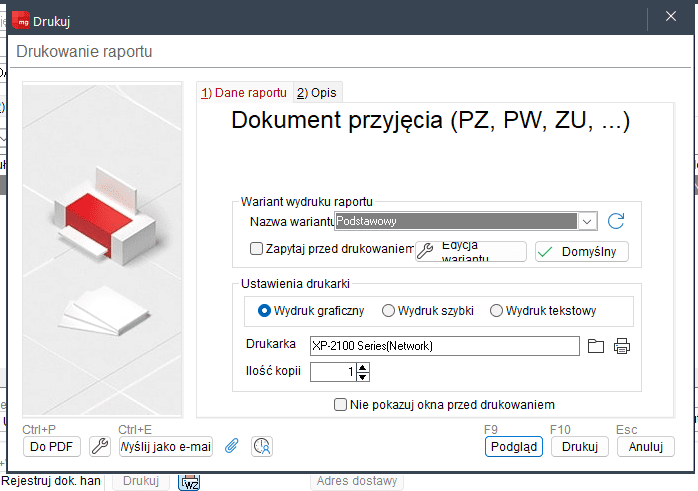
Task: Click the refresh variants icon
Action: [616, 221]
